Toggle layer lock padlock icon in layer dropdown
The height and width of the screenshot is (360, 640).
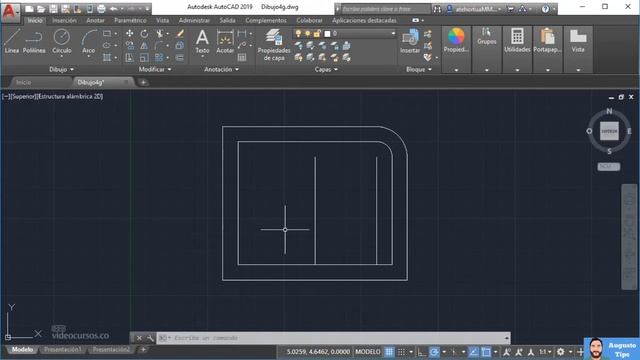(x=317, y=33)
